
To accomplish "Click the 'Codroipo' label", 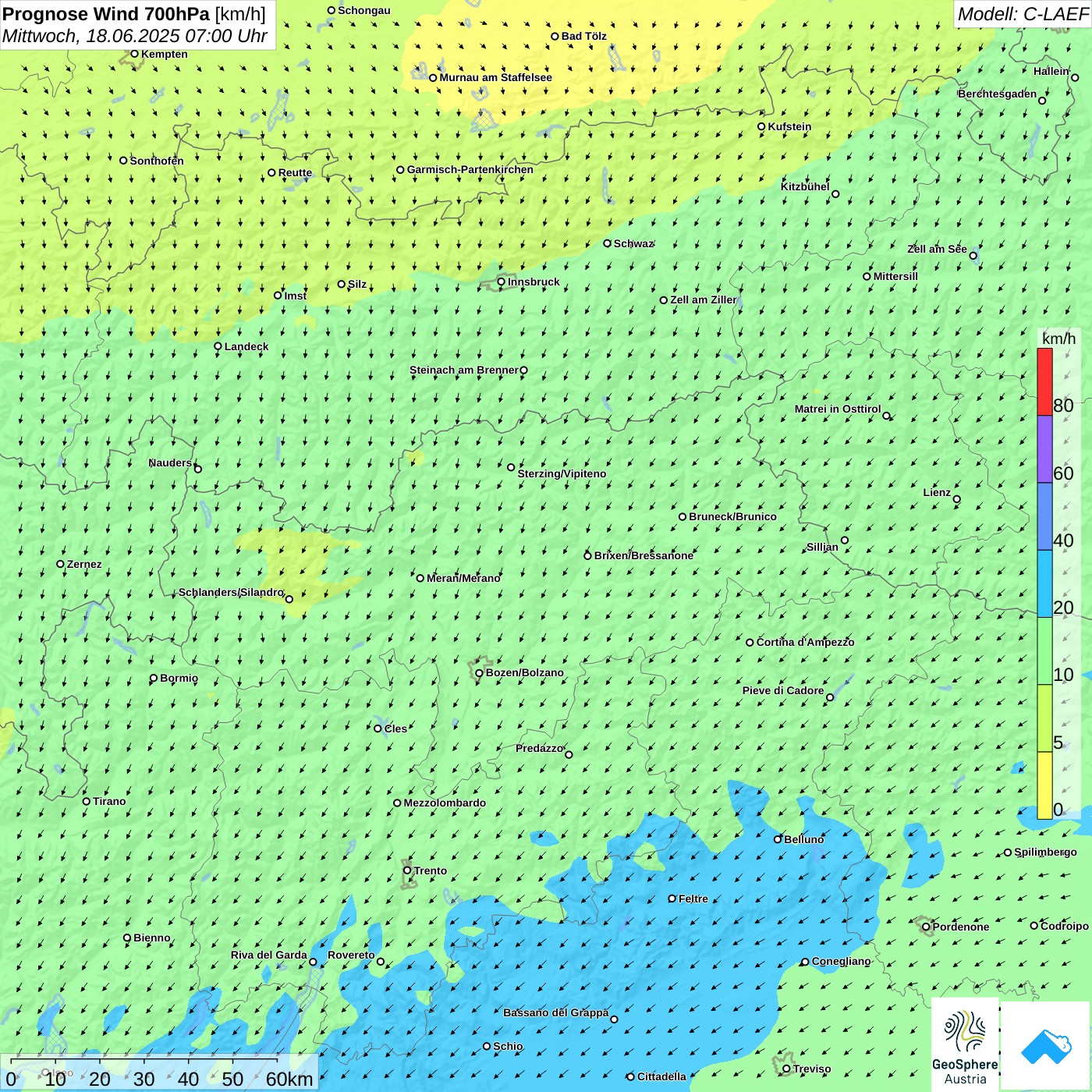I will tap(1065, 926).
